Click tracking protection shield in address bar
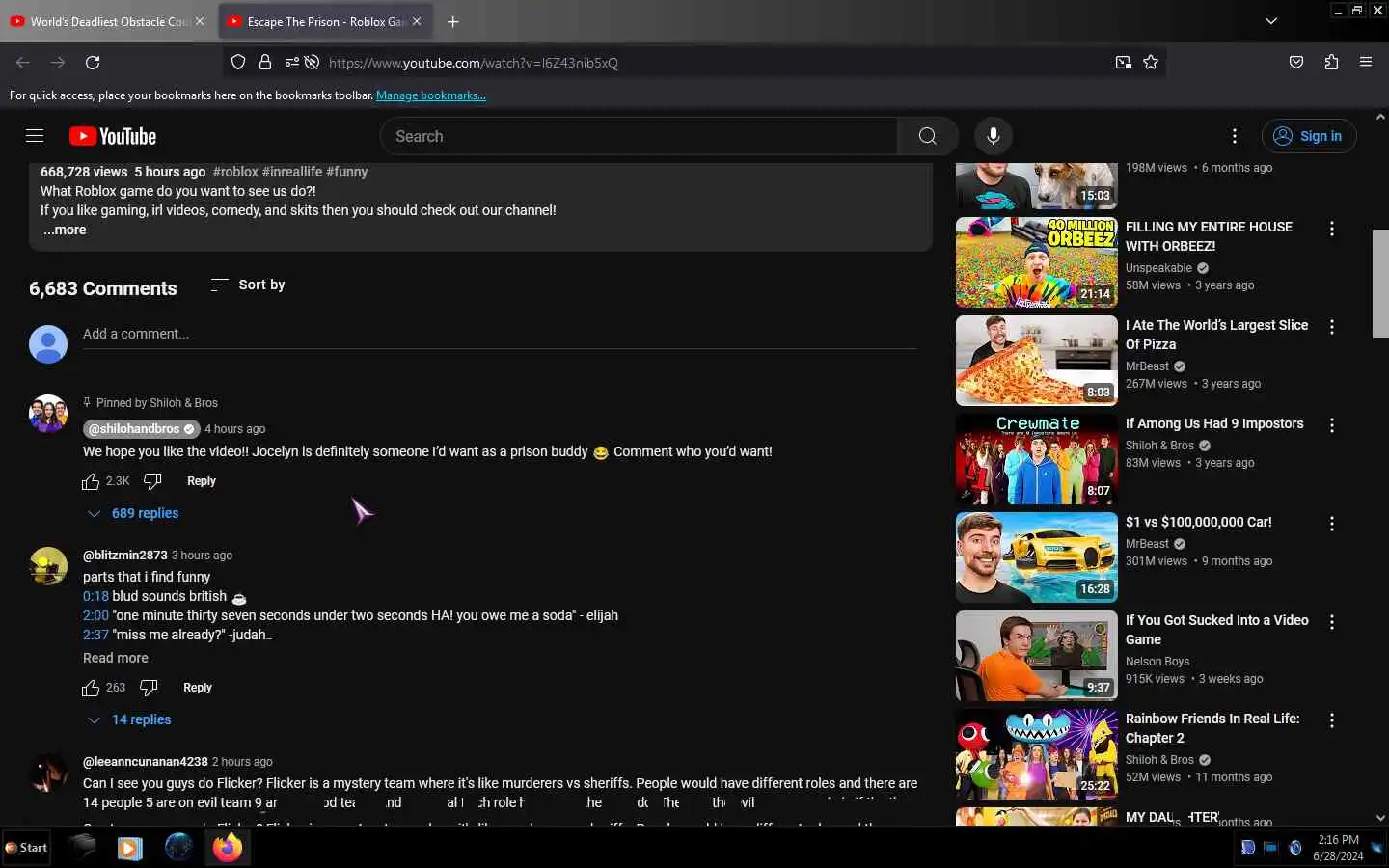The width and height of the screenshot is (1389, 868). point(238,63)
